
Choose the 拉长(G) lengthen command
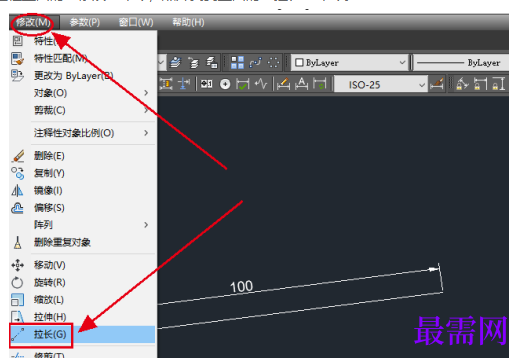click(83, 334)
